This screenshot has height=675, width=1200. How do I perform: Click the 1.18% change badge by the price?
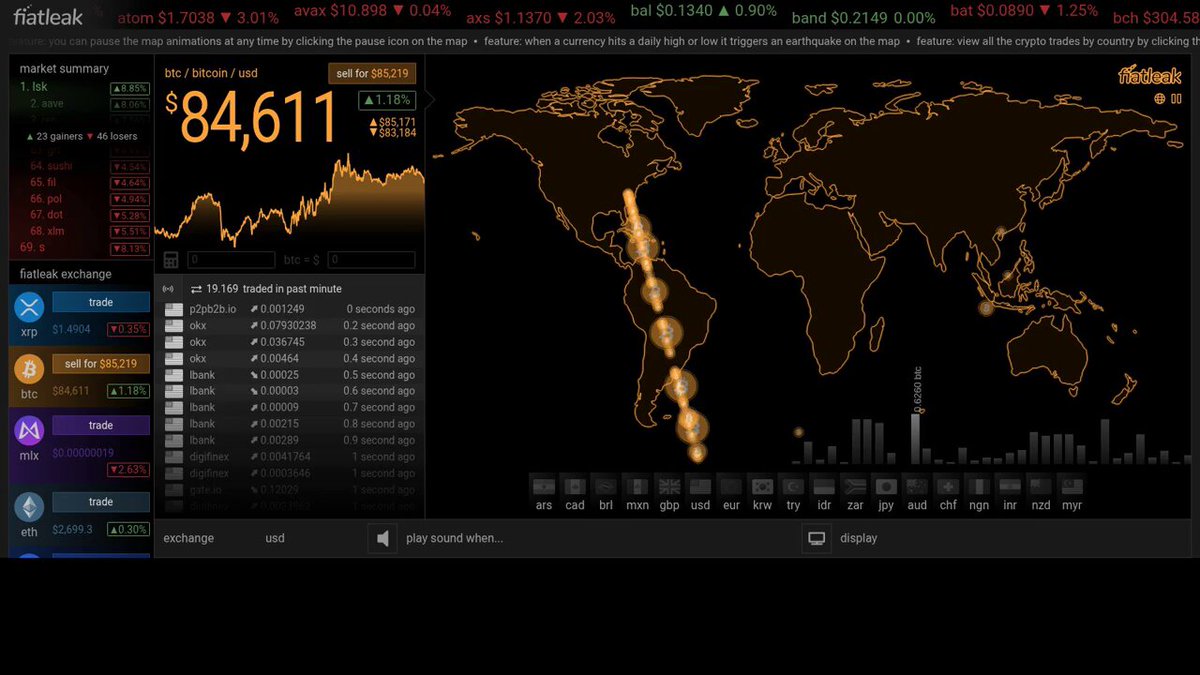pos(388,100)
